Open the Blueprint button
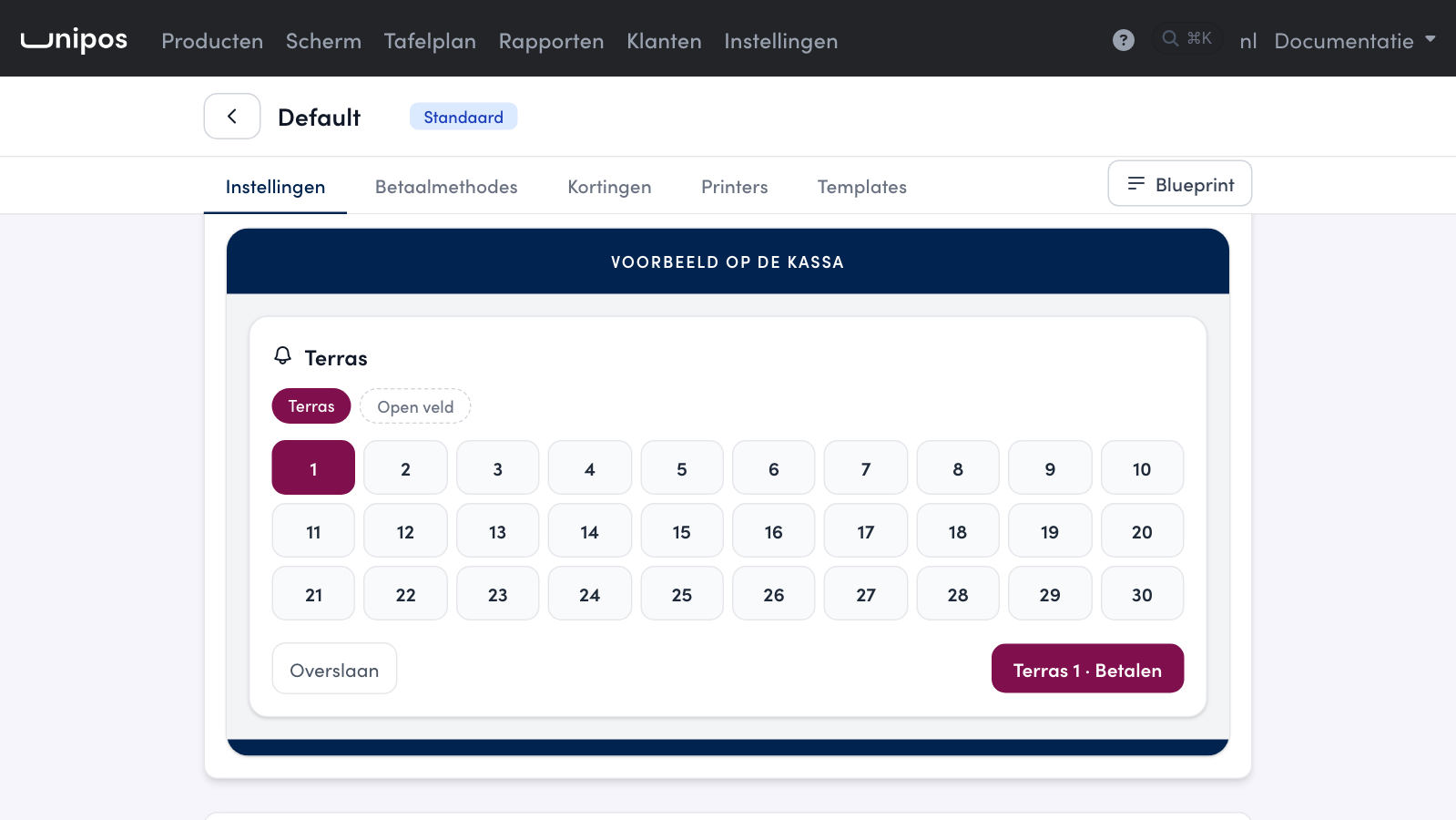Screen dimensions: 1456x820 (x=1179, y=184)
